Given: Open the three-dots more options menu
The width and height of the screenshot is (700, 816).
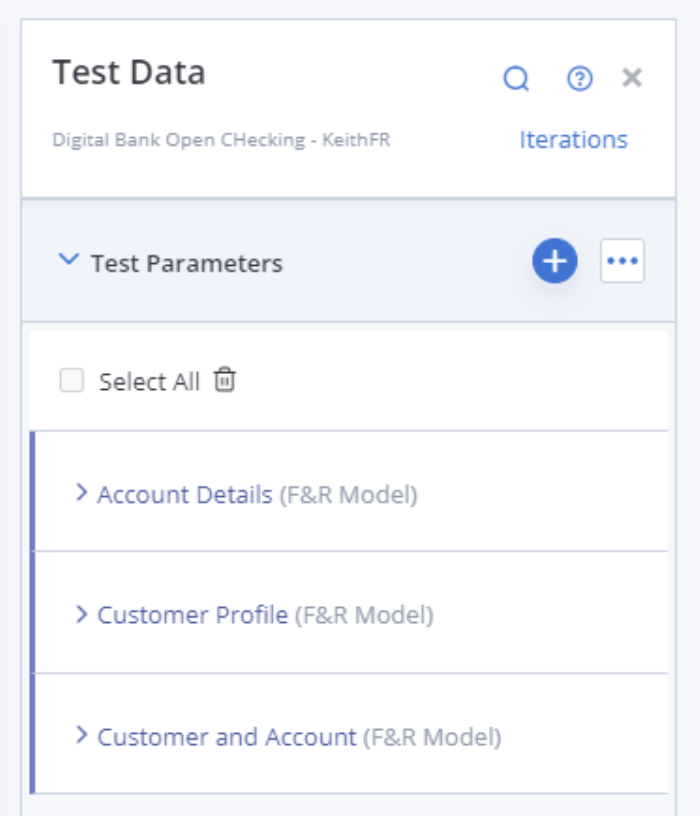Looking at the screenshot, I should tap(622, 261).
